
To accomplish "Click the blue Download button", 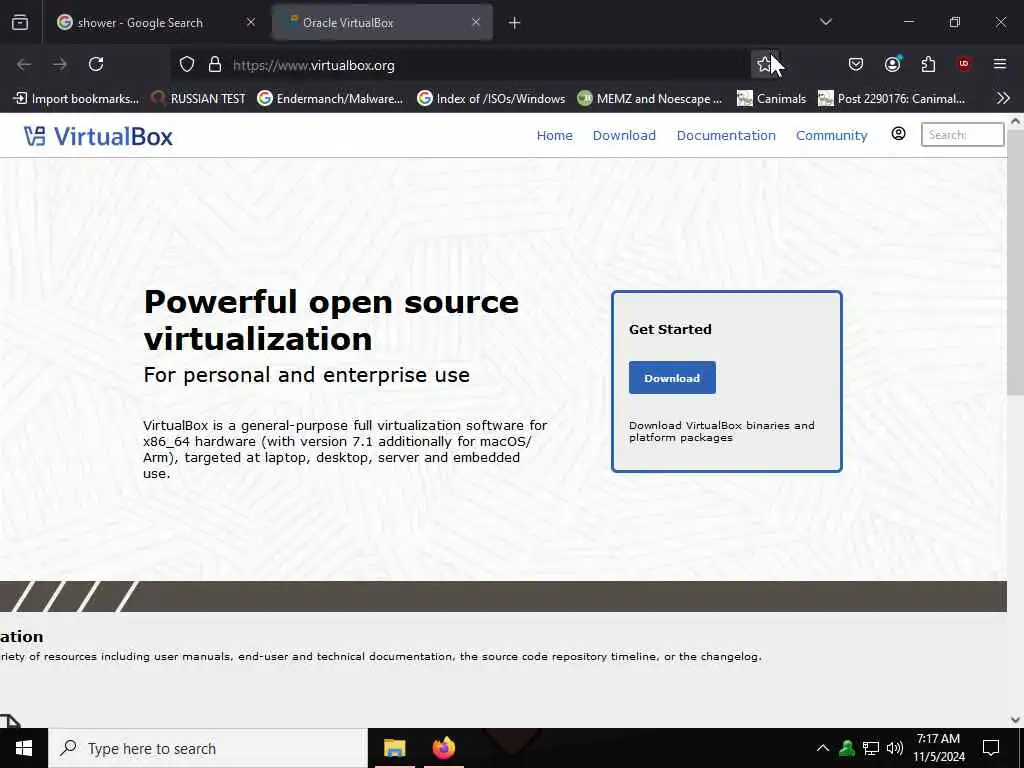I will (672, 377).
